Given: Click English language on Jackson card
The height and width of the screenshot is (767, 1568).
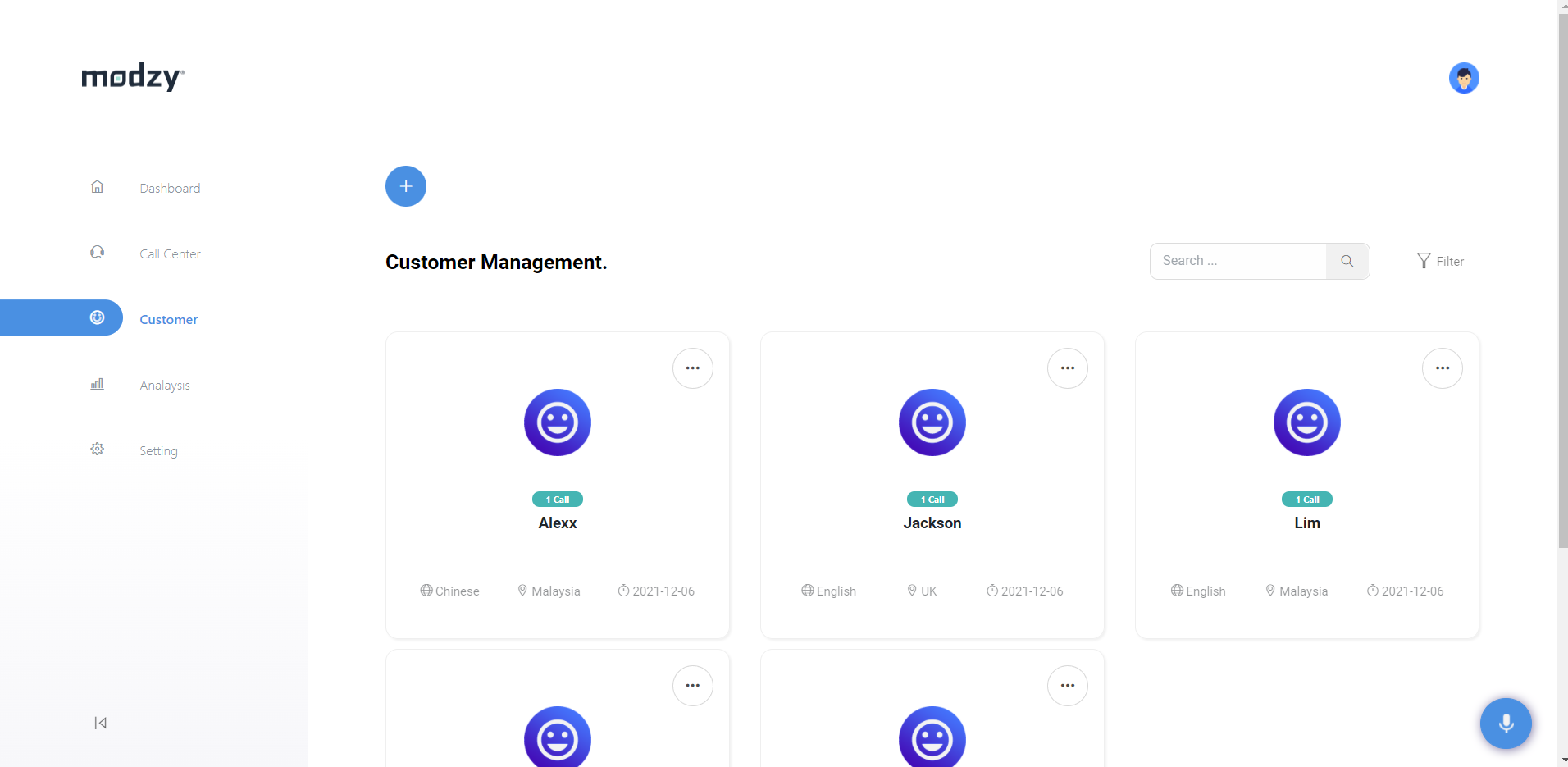Looking at the screenshot, I should click(x=828, y=591).
